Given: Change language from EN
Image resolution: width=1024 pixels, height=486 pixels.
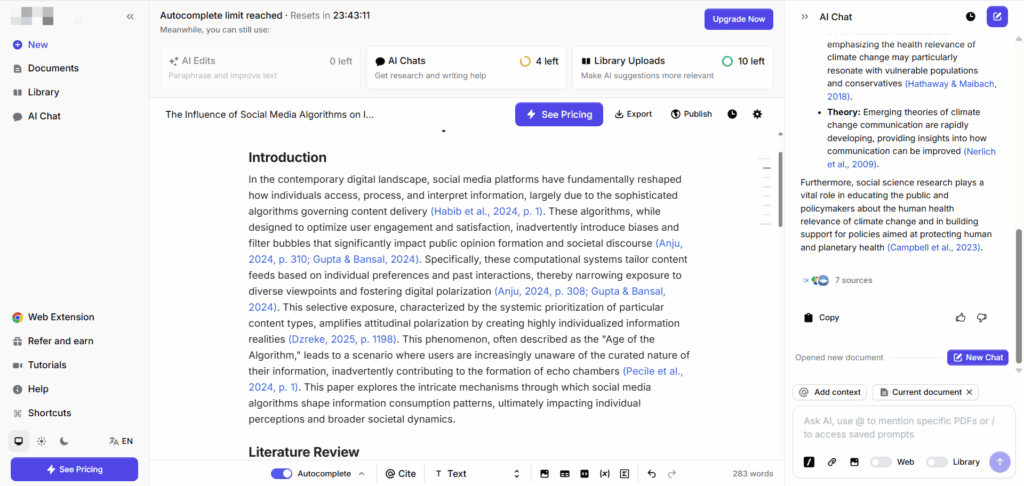Looking at the screenshot, I should tap(121, 441).
